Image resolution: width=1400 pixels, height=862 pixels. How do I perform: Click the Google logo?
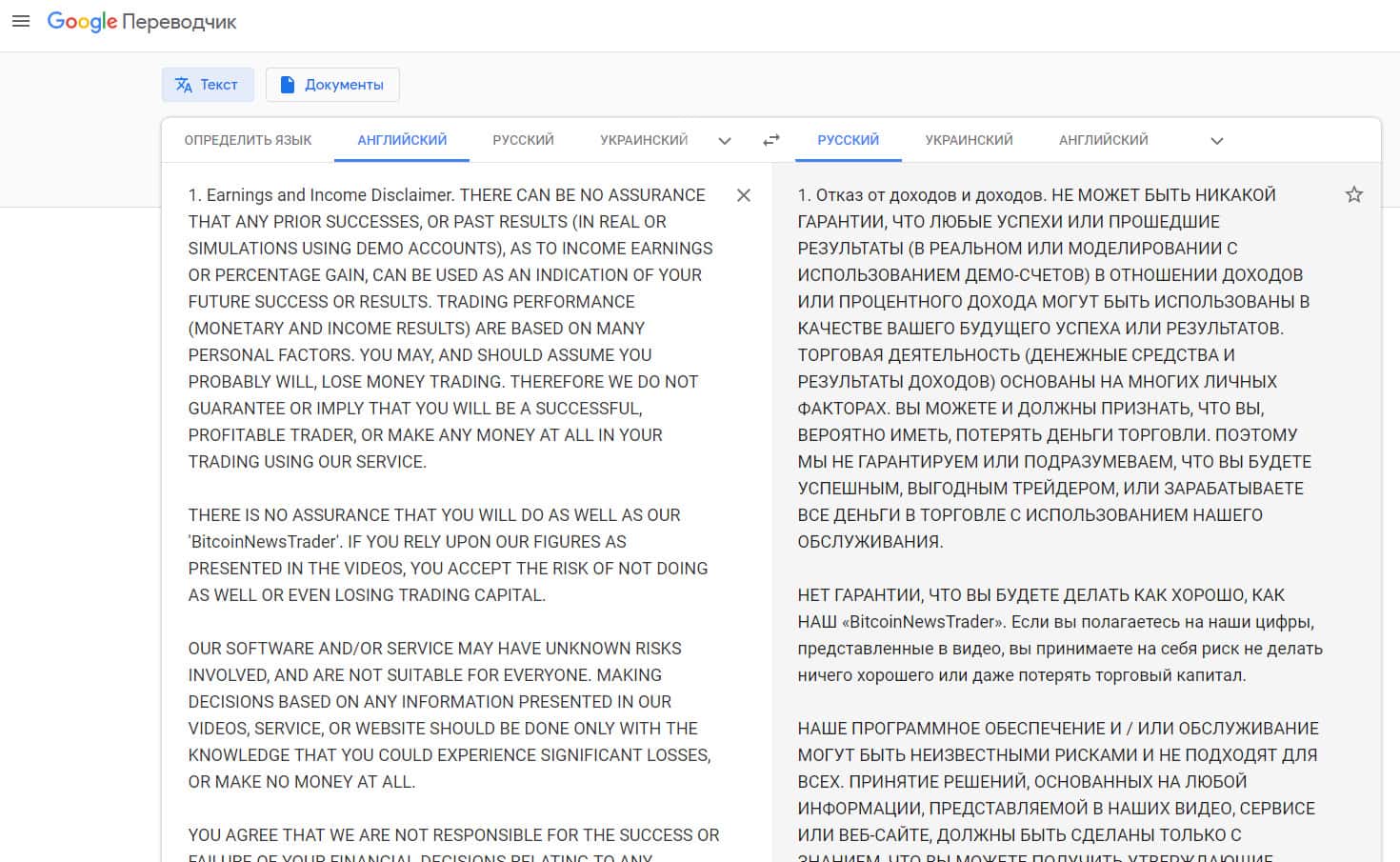tap(82, 21)
